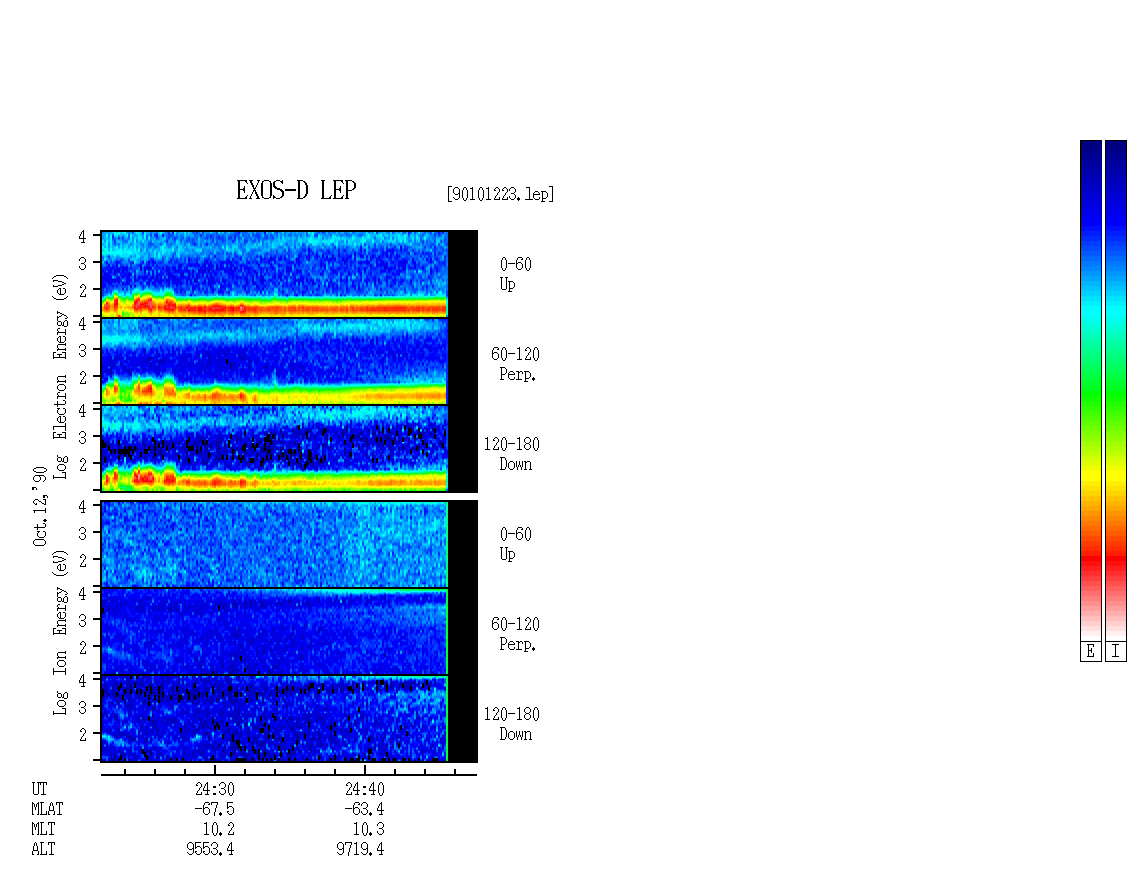Click the MLAT row label
Image resolution: width=1130 pixels, height=875 pixels.
coord(48,809)
